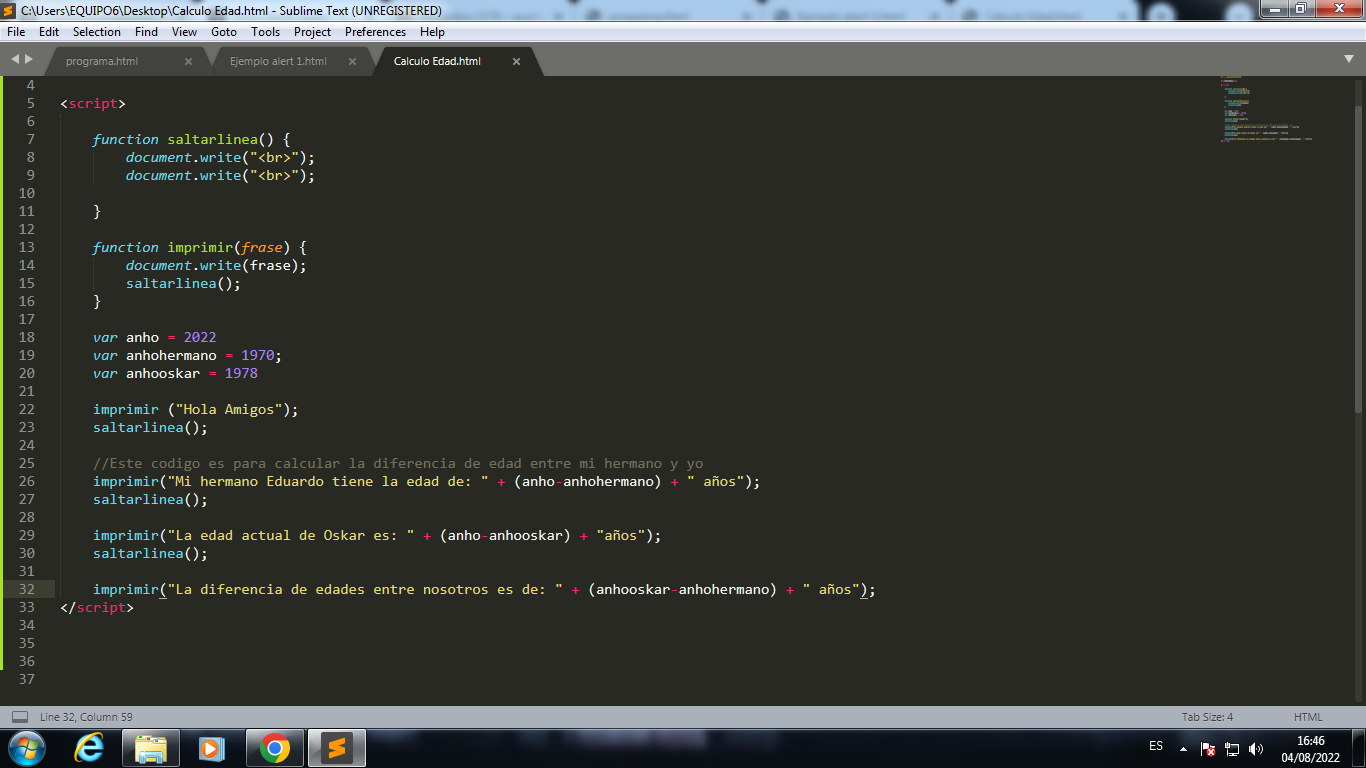Open the HTML syntax selector
This screenshot has width=1366, height=768.
coord(1308,717)
